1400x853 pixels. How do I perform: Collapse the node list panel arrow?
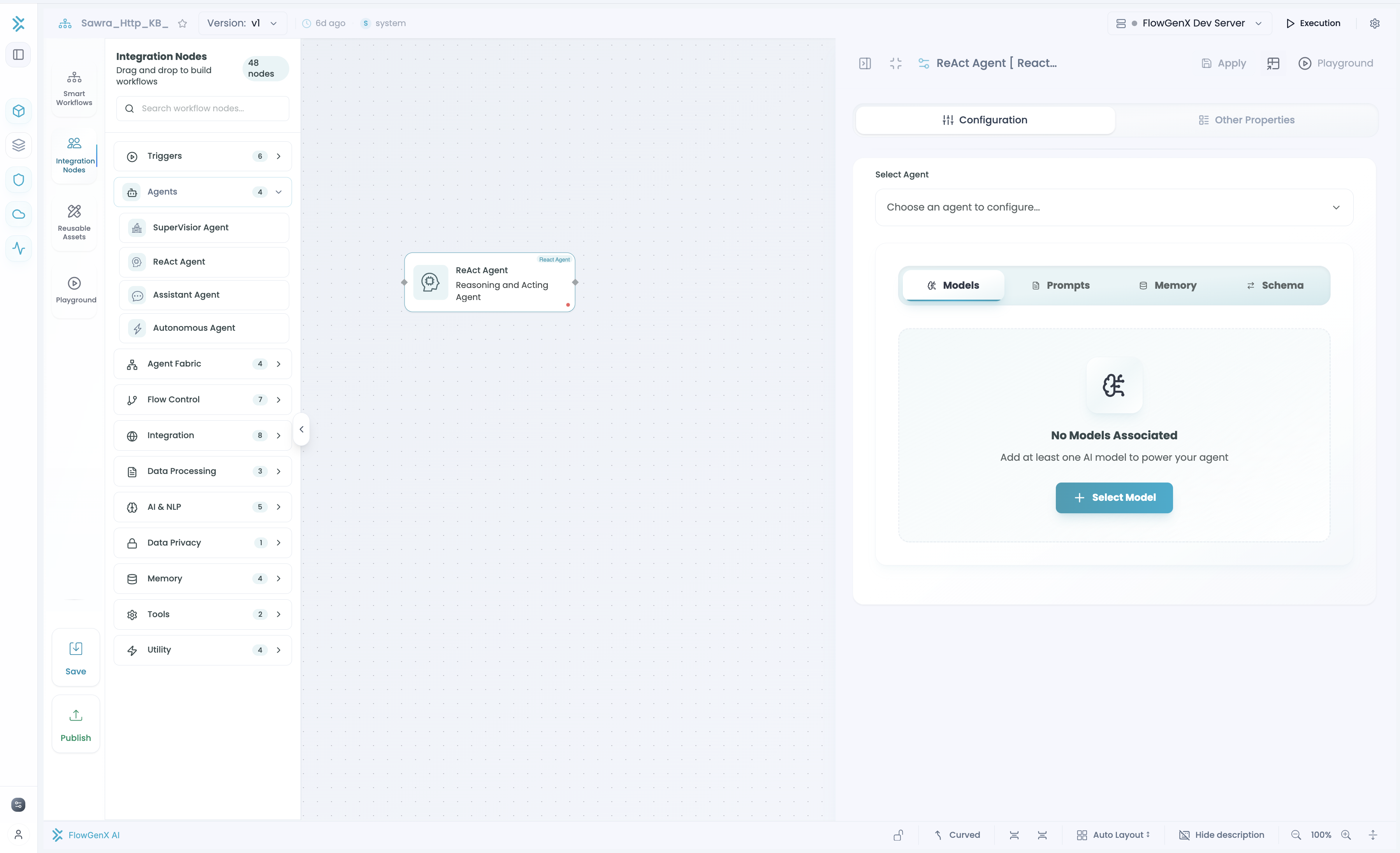[x=302, y=429]
